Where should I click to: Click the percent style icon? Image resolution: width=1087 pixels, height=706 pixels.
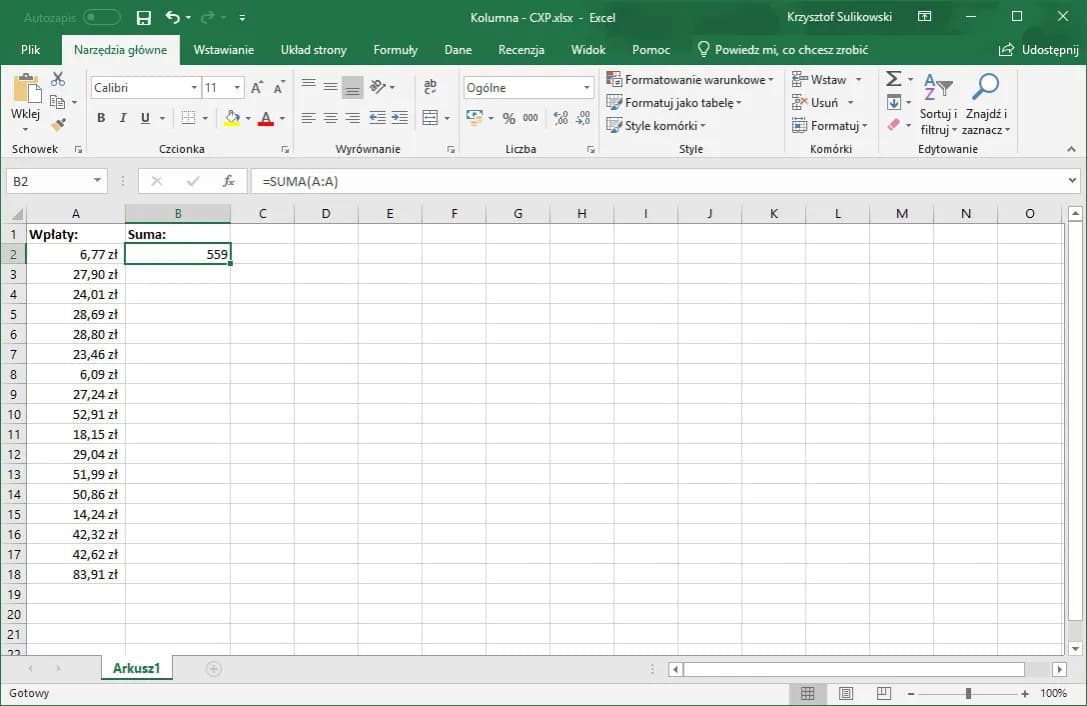(509, 118)
